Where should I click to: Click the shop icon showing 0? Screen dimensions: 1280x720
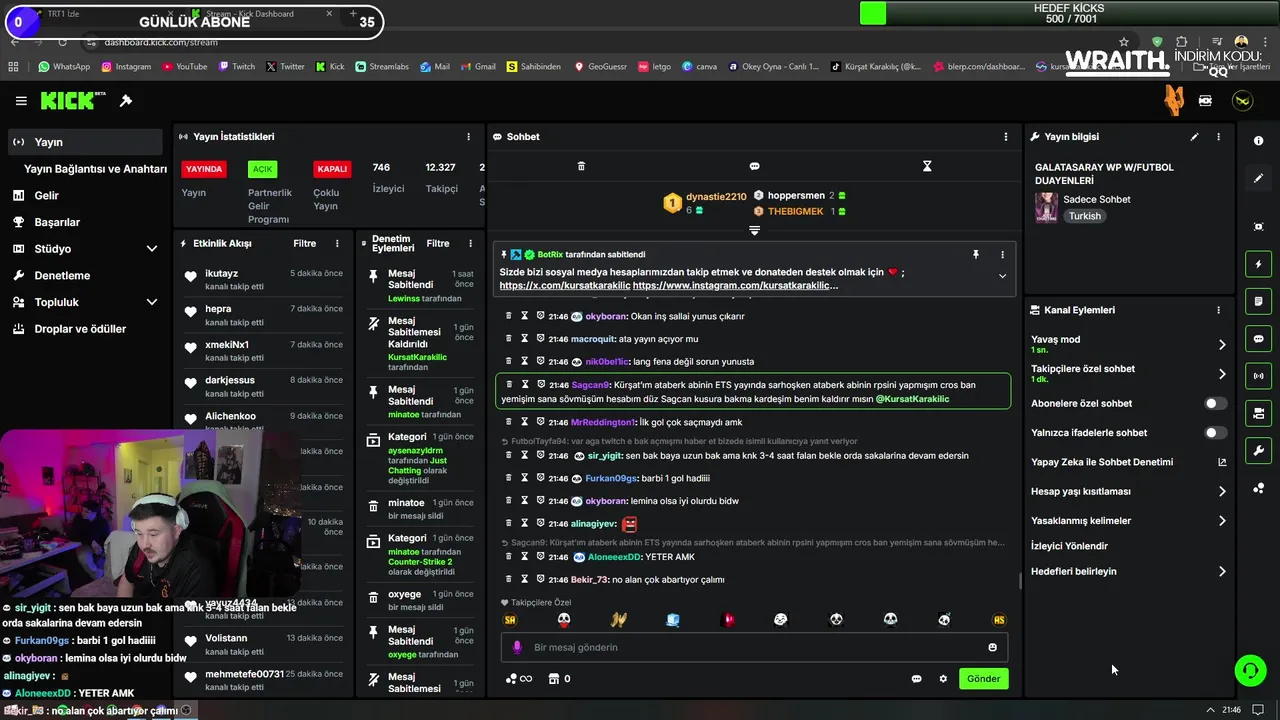[x=559, y=679]
